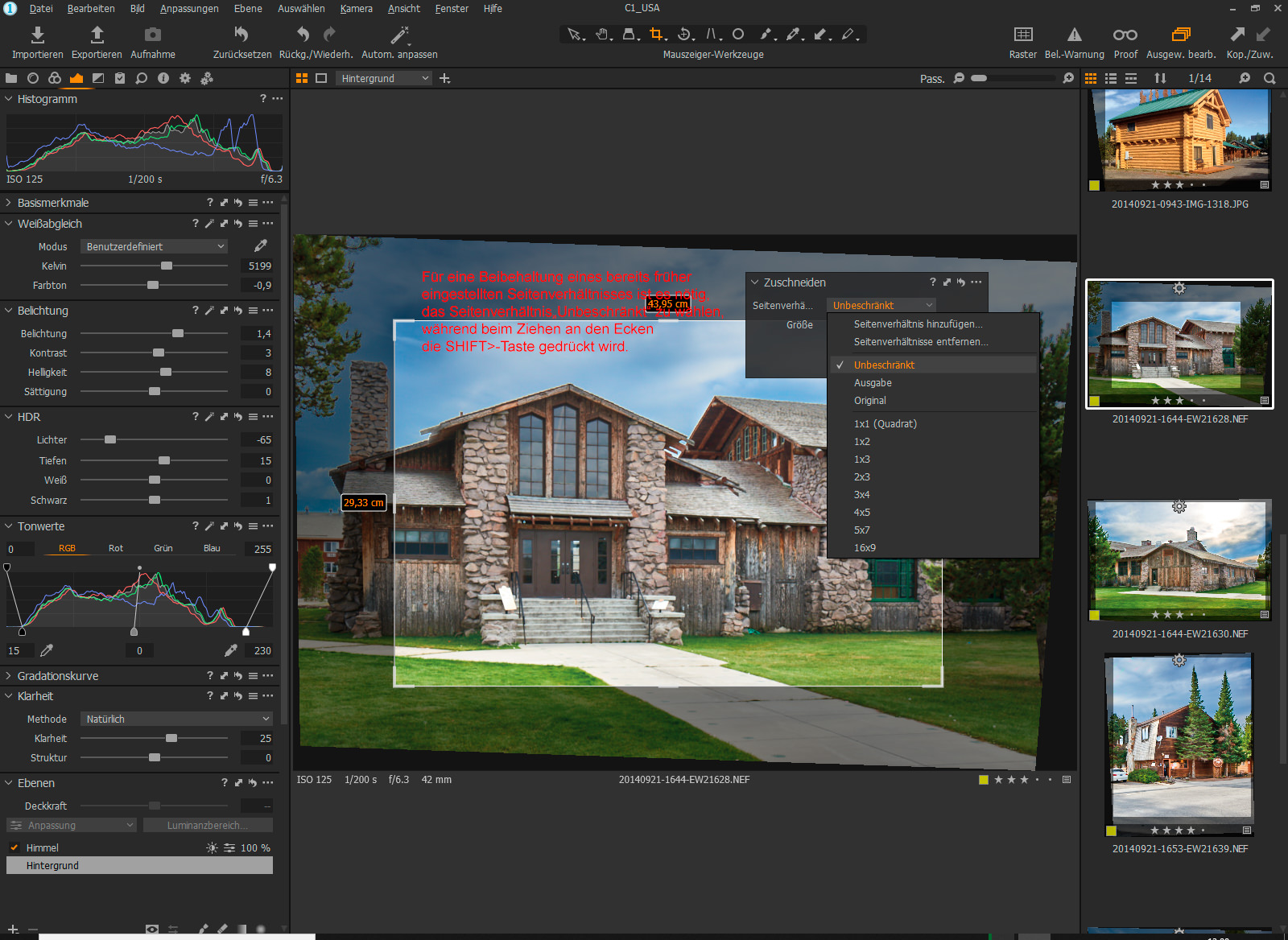Select the pointer cursor tool
Screen dimensions: 1288x940
coord(574,35)
